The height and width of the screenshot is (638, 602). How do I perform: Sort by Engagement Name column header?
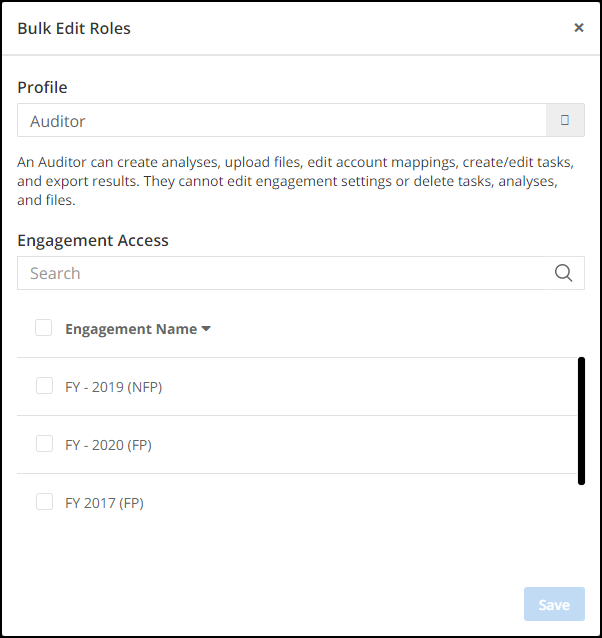click(x=131, y=329)
